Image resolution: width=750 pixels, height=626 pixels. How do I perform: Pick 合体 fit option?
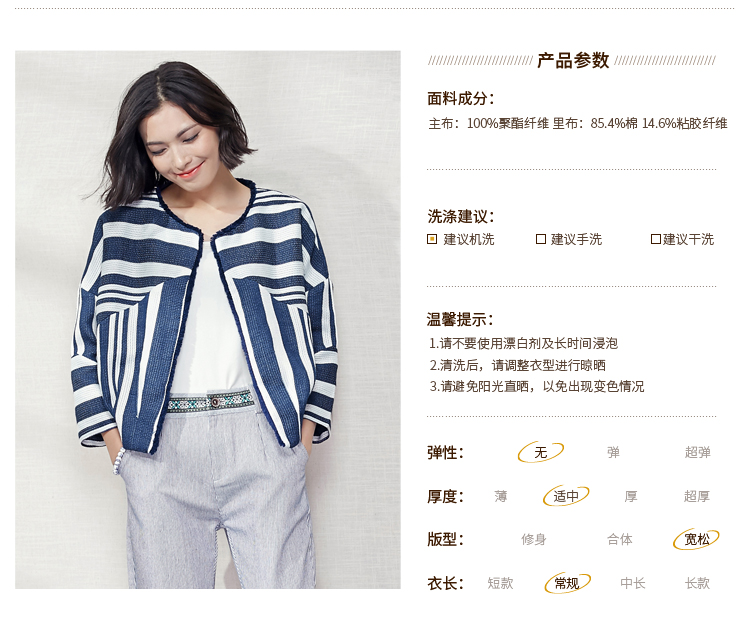pyautogui.click(x=620, y=539)
